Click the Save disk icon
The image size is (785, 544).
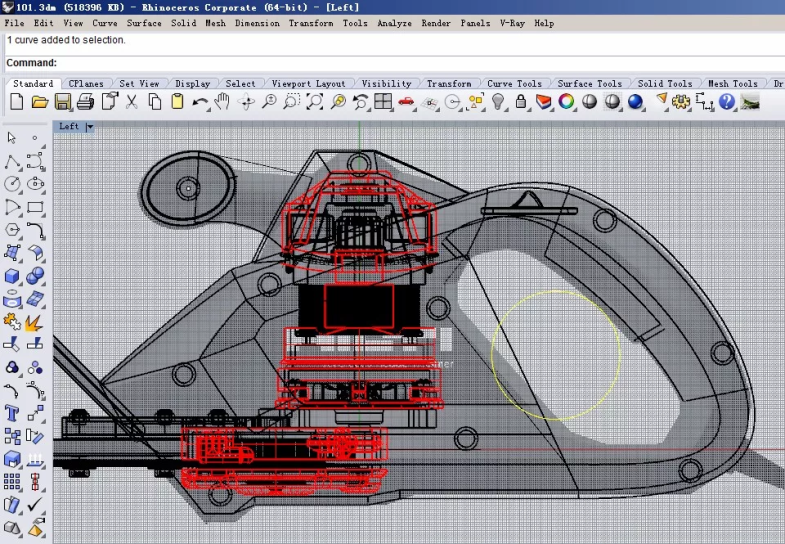click(62, 102)
